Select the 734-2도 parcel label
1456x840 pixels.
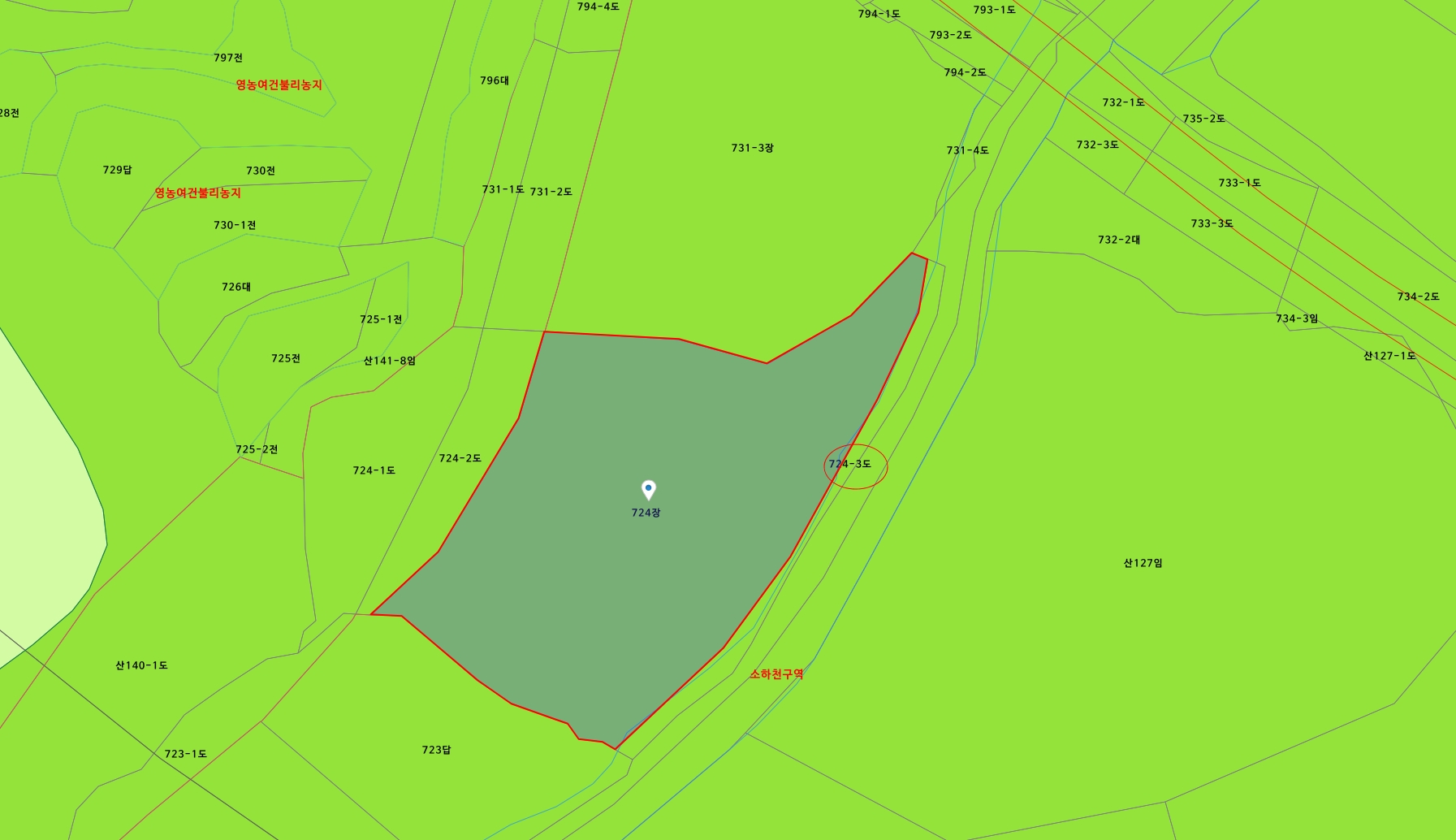[1419, 297]
